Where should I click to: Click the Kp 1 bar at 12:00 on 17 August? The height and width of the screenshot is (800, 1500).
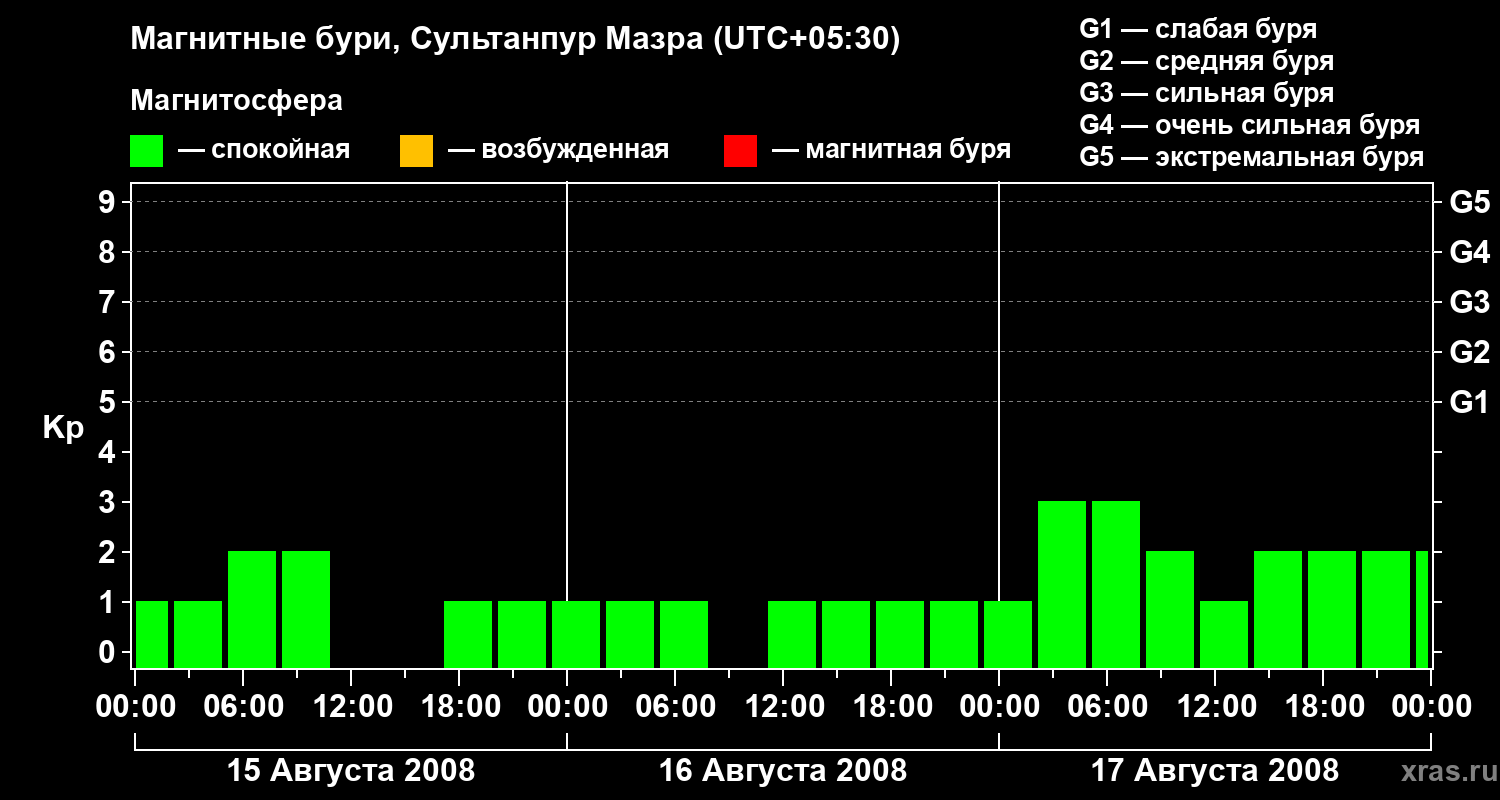pyautogui.click(x=1224, y=634)
